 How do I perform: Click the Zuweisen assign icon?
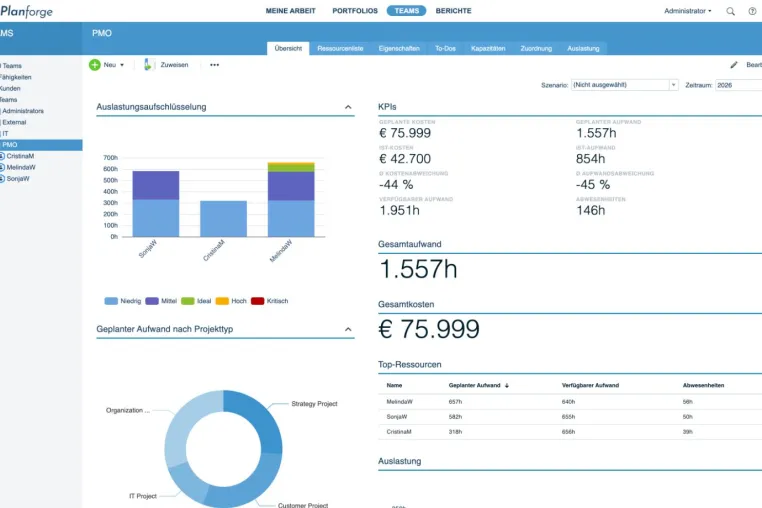click(149, 65)
